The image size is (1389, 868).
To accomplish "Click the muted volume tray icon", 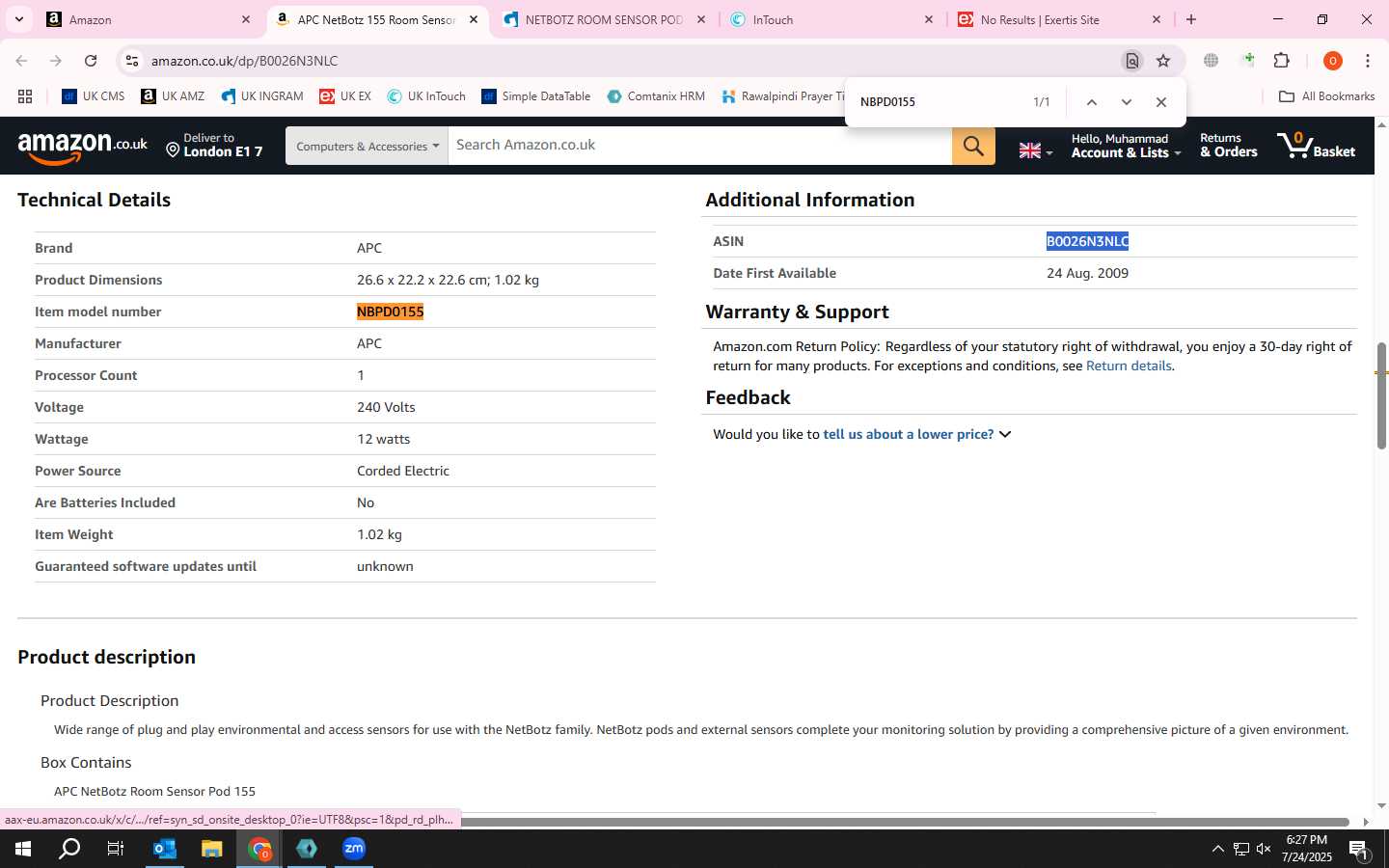I will pyautogui.click(x=1264, y=849).
